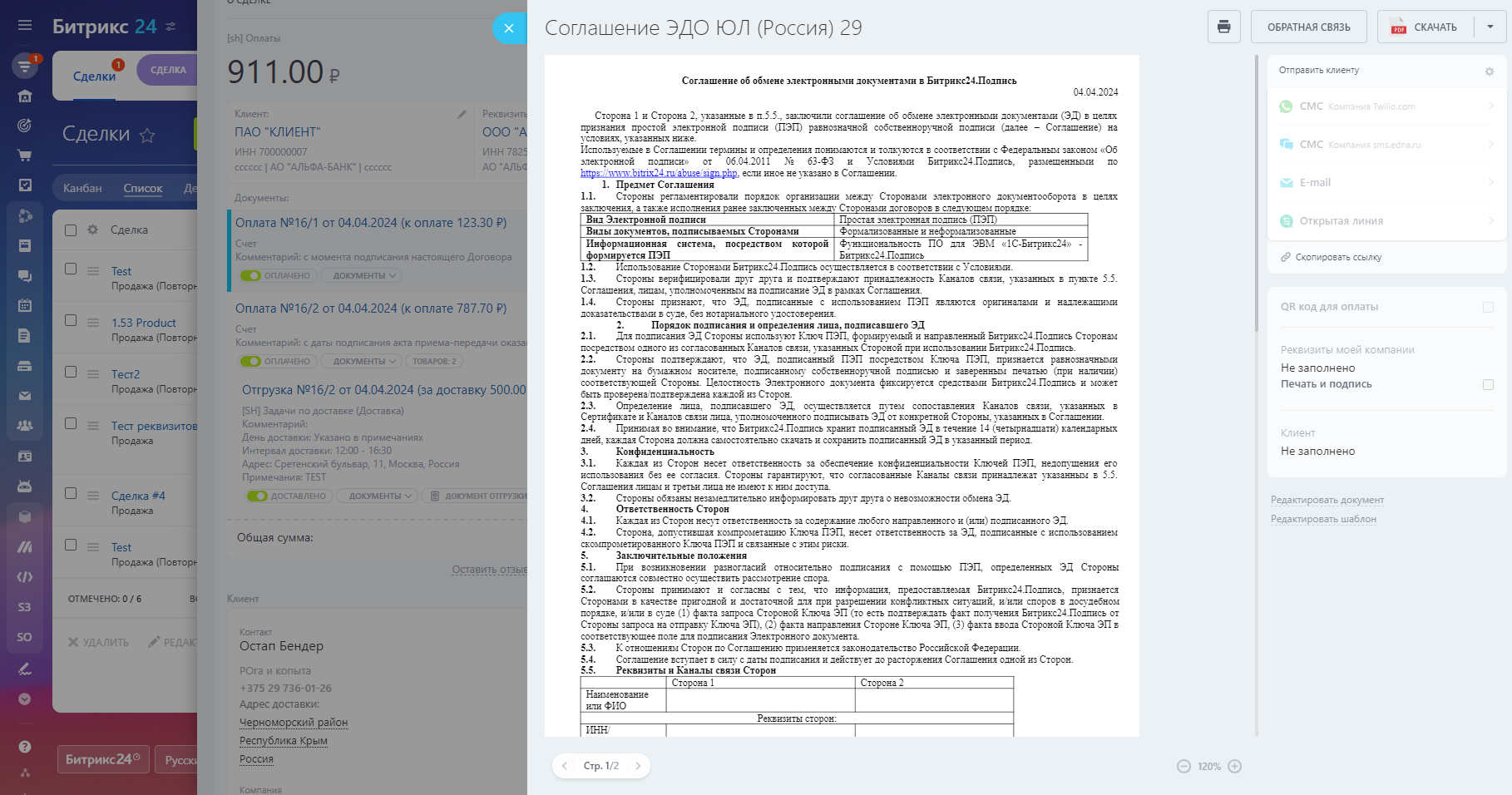Click Редактировать шаблон link

[x=1323, y=519]
